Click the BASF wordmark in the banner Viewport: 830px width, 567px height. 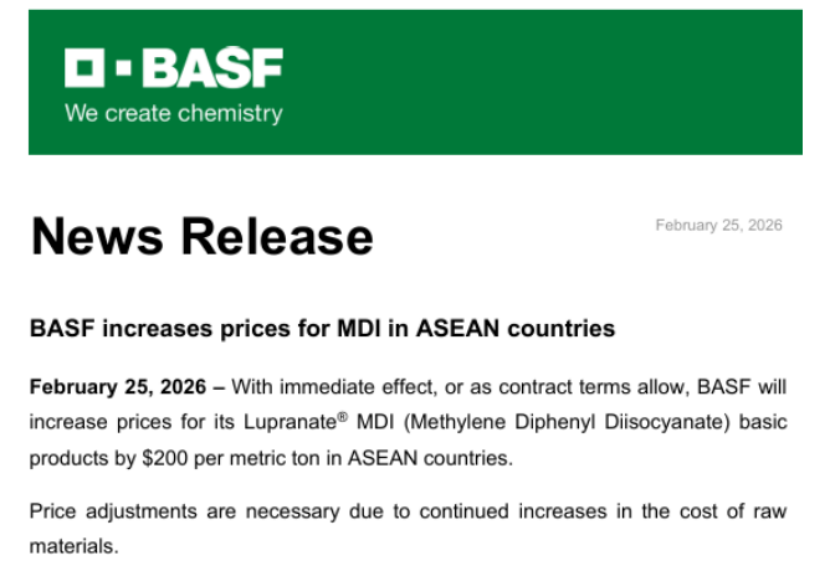click(x=212, y=69)
